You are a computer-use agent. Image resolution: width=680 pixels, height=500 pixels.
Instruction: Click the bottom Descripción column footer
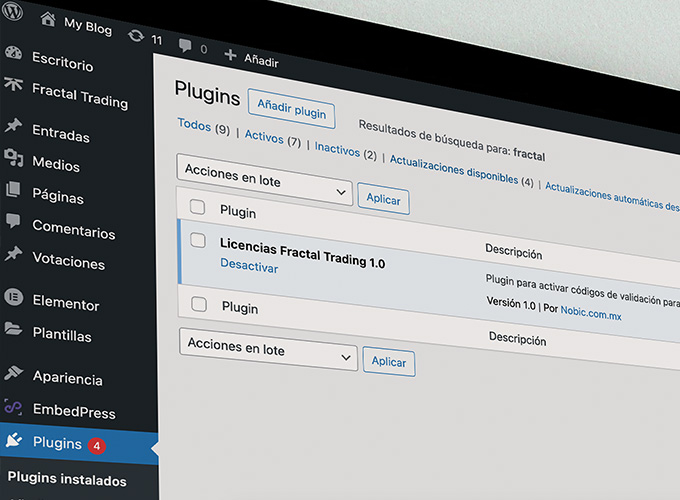pos(517,339)
